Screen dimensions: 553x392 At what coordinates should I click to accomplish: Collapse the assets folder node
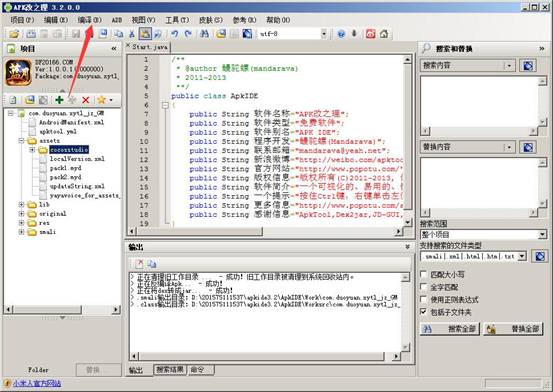[x=22, y=141]
